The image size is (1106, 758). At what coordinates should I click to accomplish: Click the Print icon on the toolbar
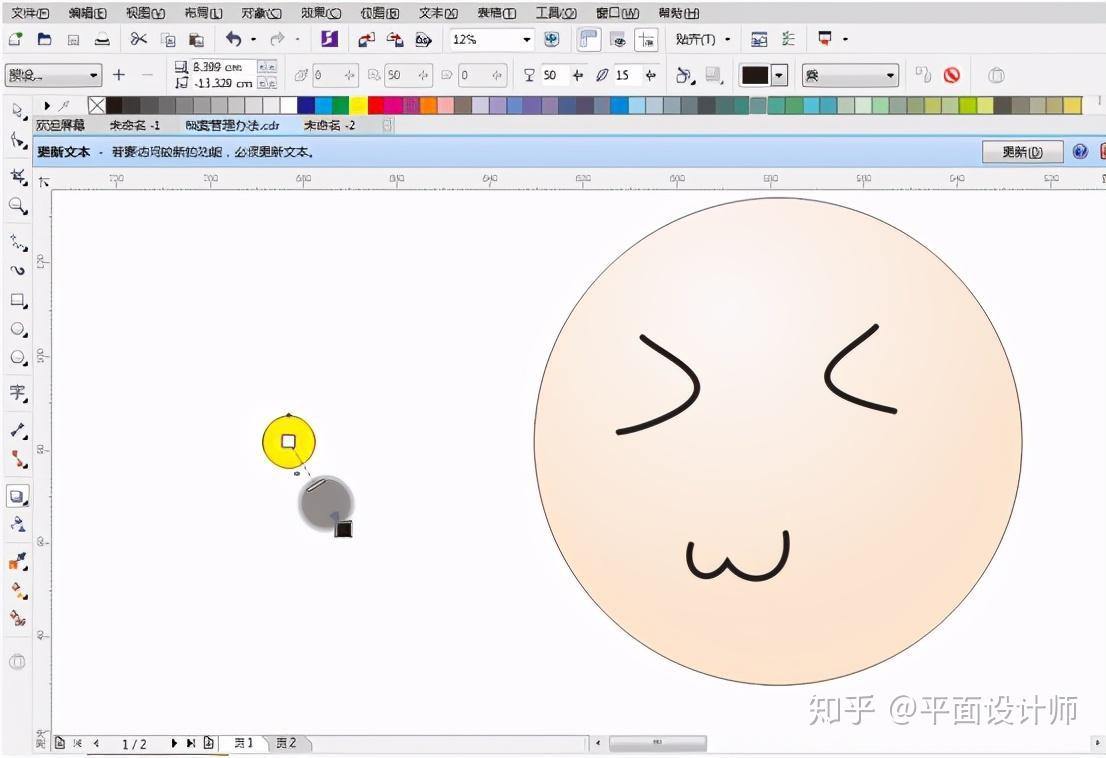[x=101, y=39]
